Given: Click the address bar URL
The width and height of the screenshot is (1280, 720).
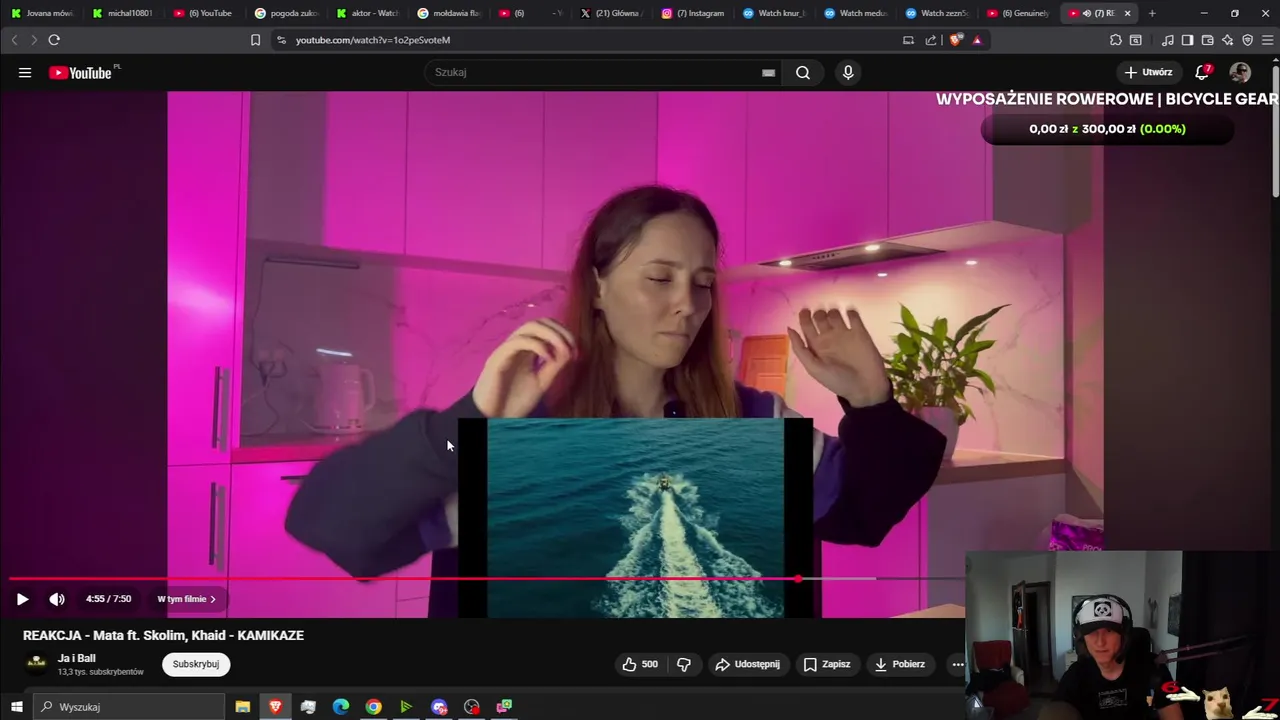Looking at the screenshot, I should (373, 40).
